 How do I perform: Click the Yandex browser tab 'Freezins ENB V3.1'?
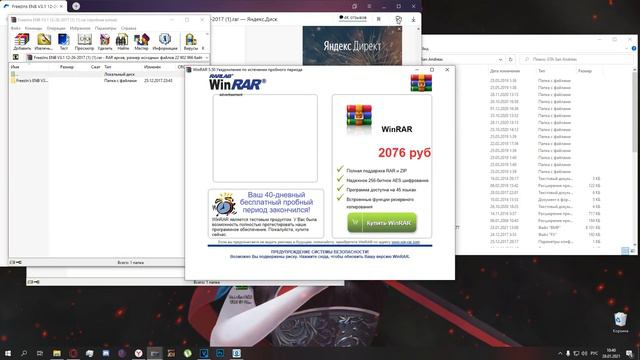33,7
